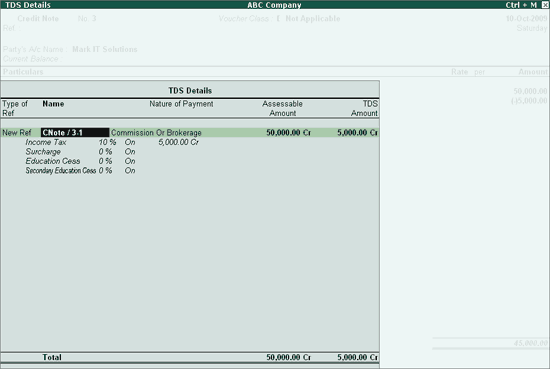
Task: Click the Education Cess 0 % row
Action: (80, 161)
